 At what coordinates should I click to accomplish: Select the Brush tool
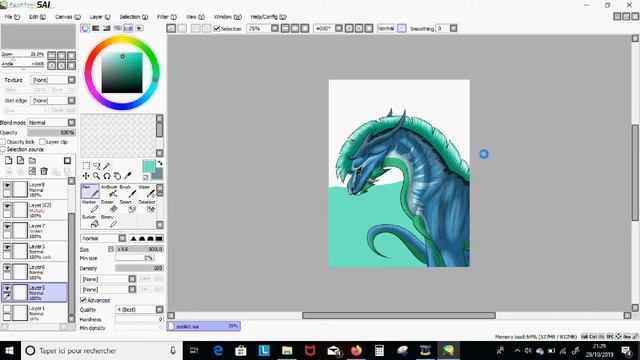pos(128,191)
